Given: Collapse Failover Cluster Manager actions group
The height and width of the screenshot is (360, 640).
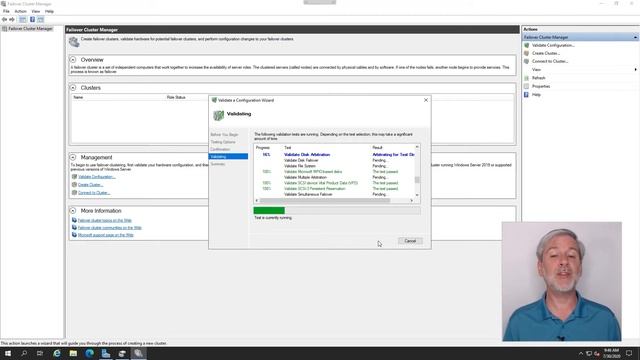Looking at the screenshot, I should (x=635, y=37).
